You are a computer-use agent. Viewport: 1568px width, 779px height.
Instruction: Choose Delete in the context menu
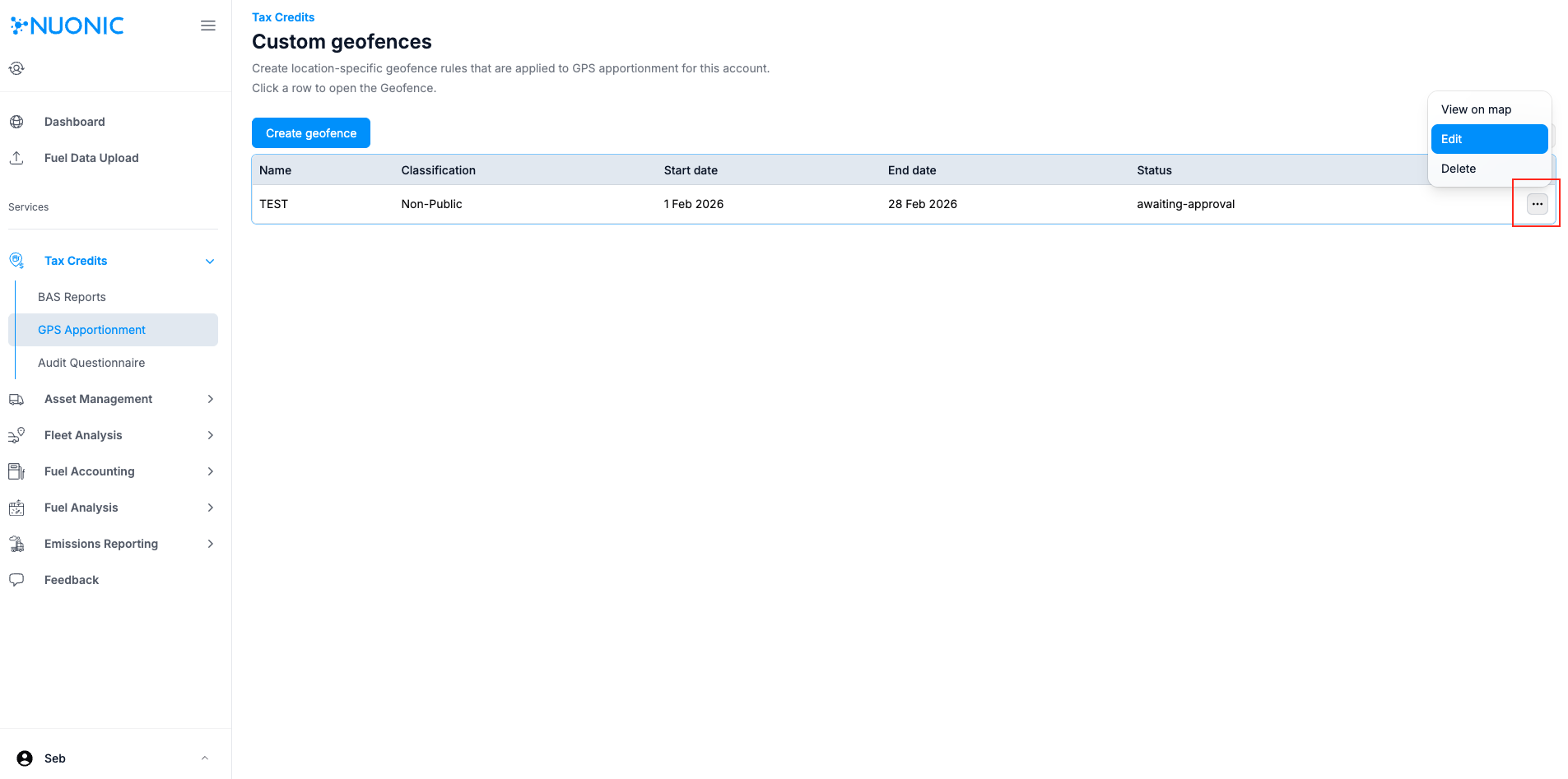point(1489,169)
